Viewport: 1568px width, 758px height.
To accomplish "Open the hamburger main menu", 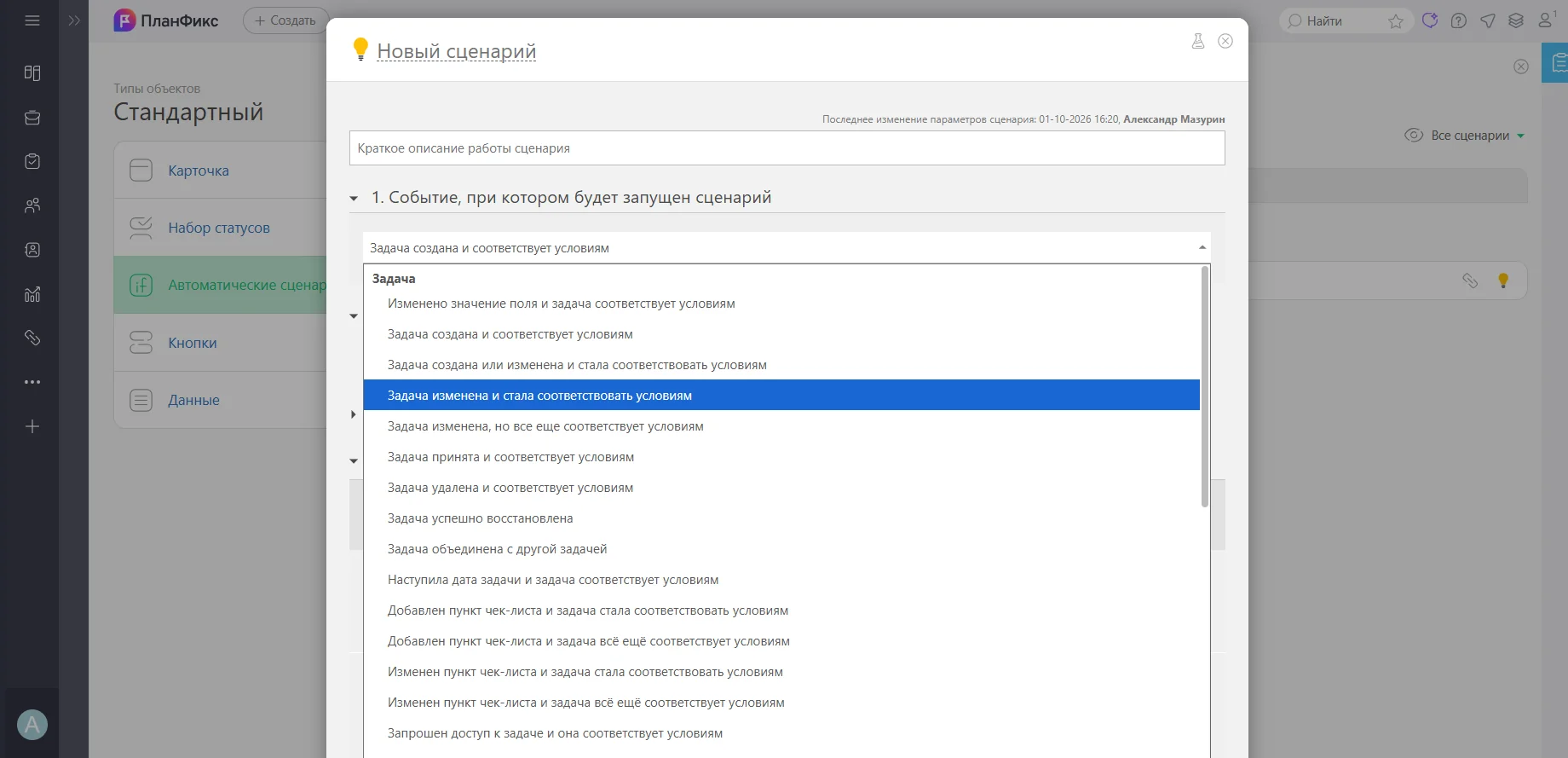I will [x=32, y=20].
